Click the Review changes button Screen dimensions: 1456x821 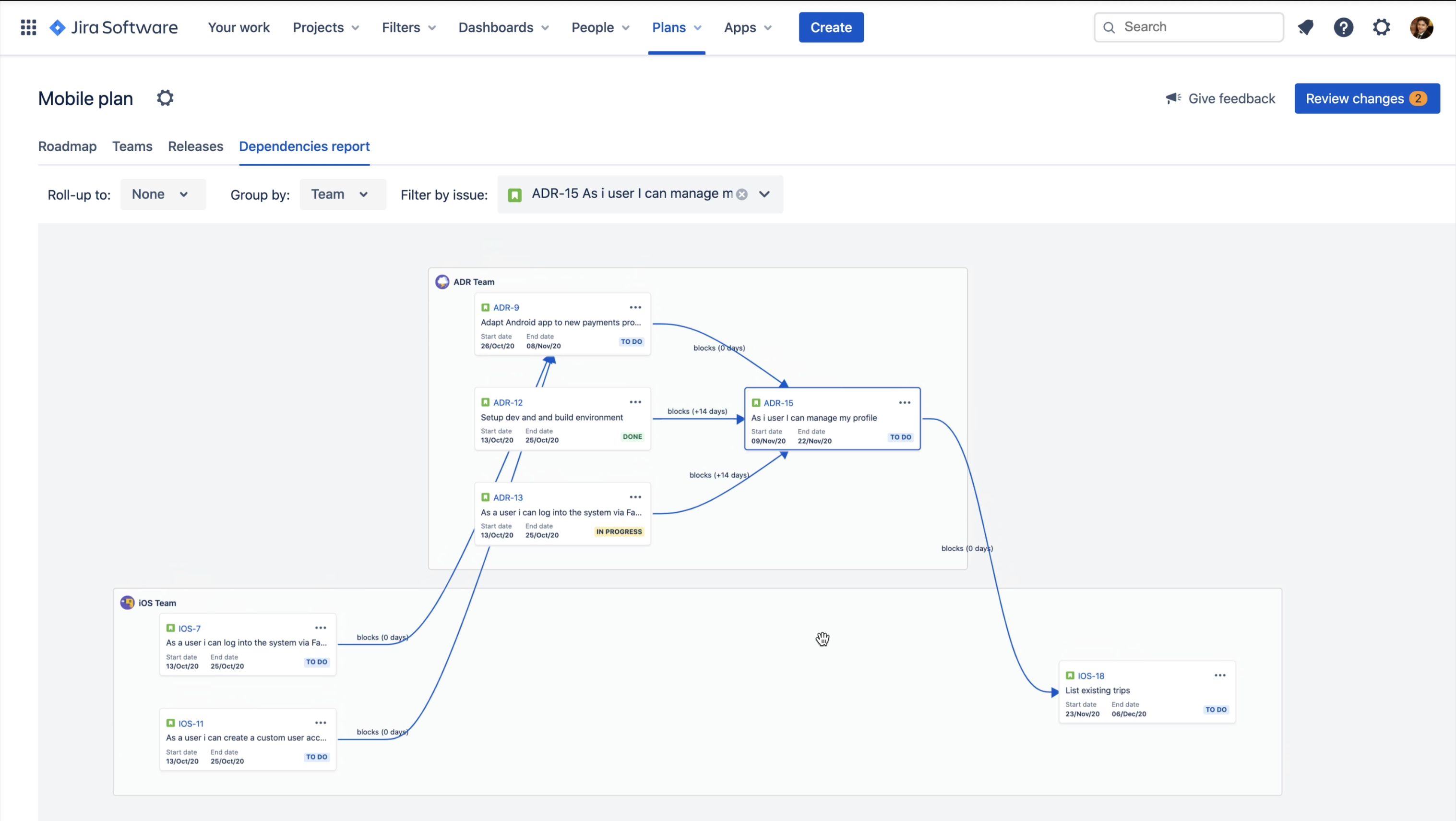pos(1367,98)
